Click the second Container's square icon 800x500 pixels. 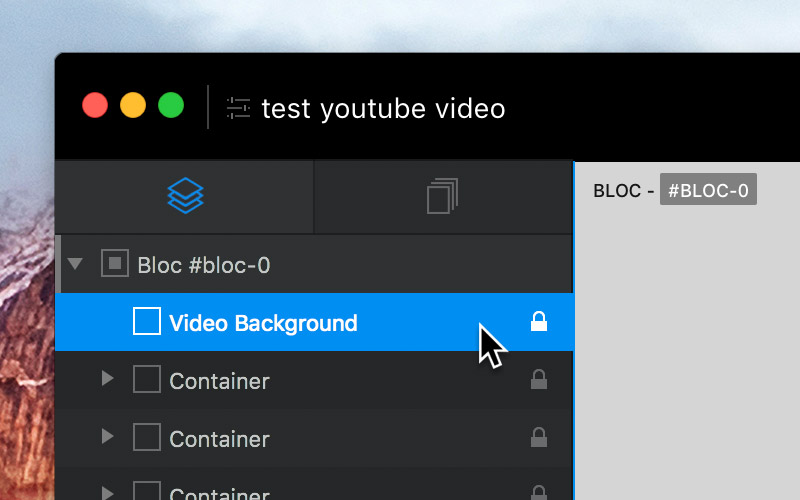[x=147, y=437]
